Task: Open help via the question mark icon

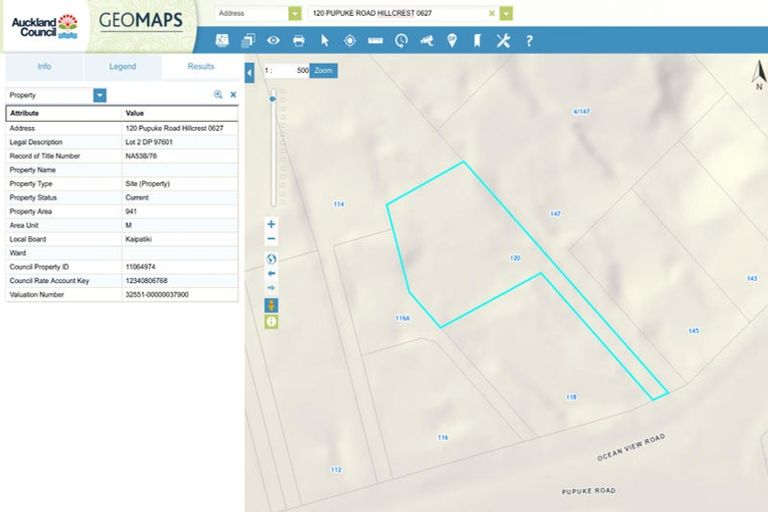Action: click(529, 40)
